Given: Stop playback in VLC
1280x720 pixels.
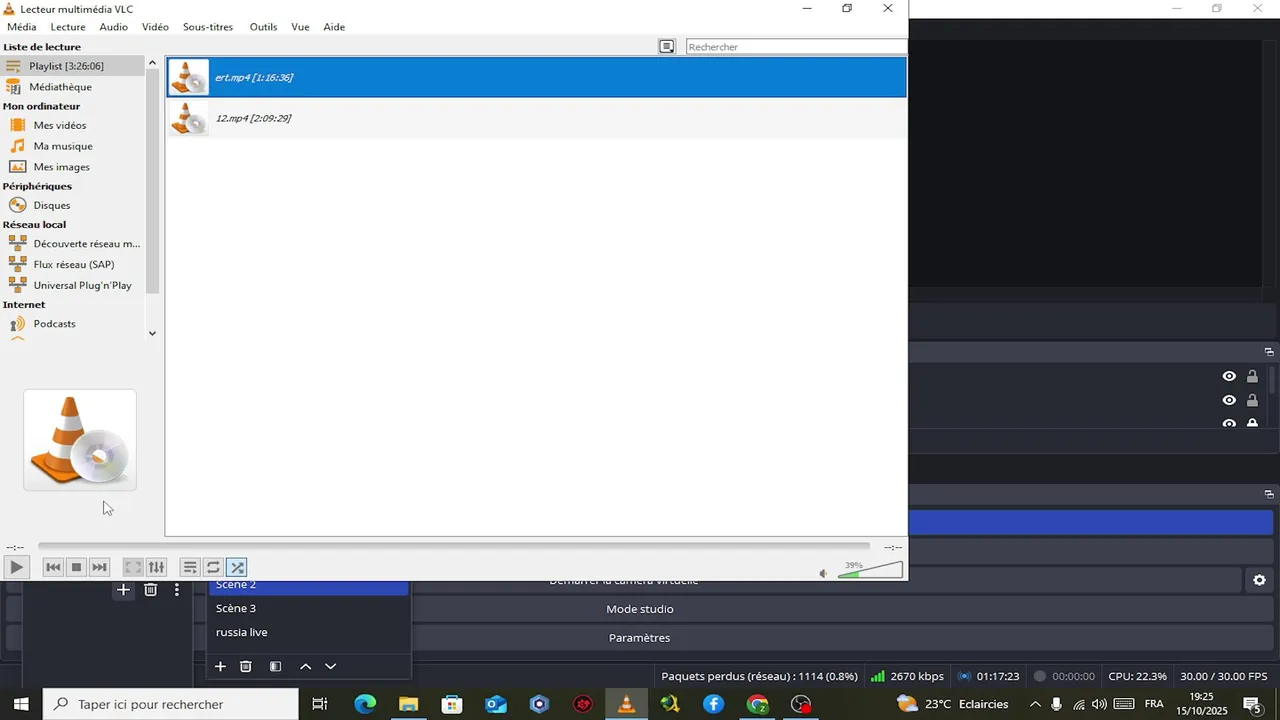Looking at the screenshot, I should pyautogui.click(x=76, y=567).
